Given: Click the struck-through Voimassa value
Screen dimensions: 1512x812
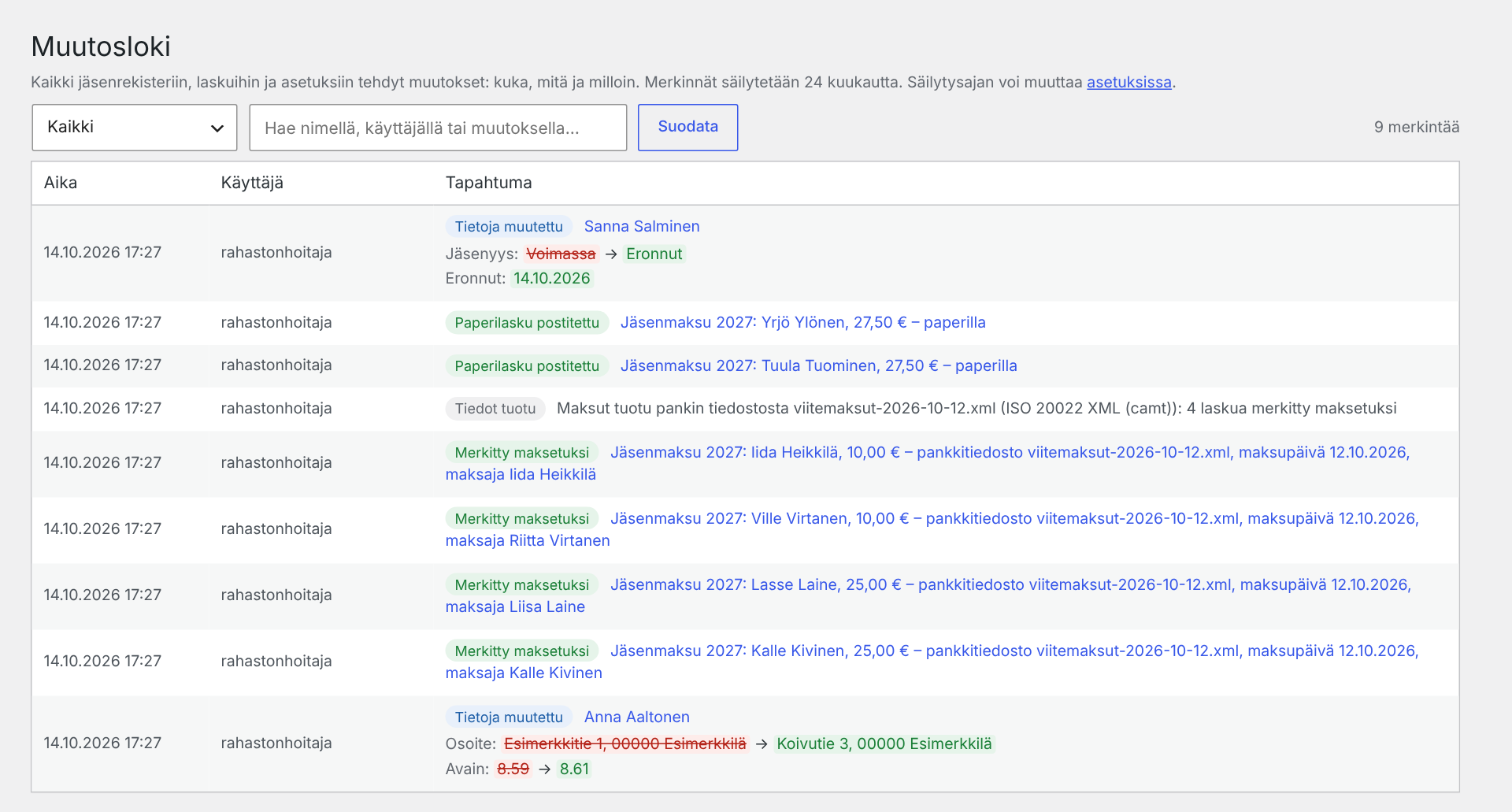Looking at the screenshot, I should pos(561,254).
